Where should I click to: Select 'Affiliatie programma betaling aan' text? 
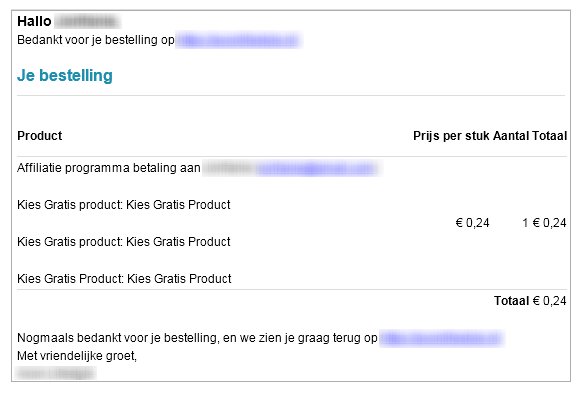pos(109,168)
